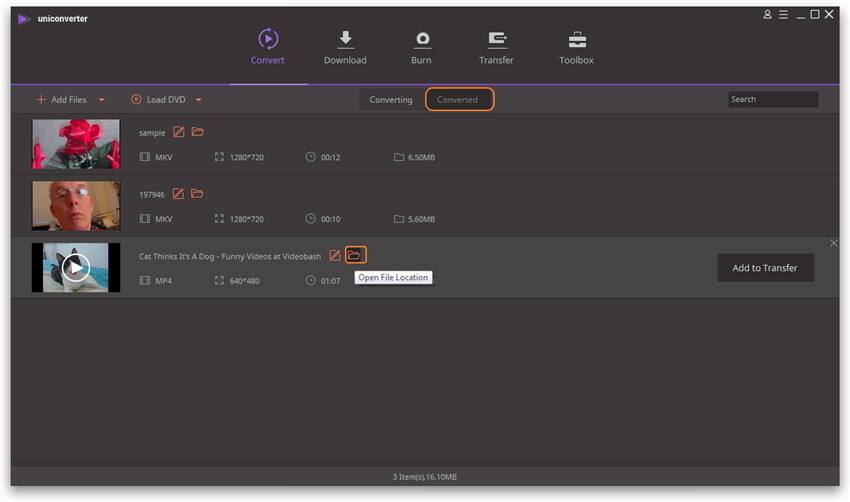
Task: Open the Download section
Action: [345, 48]
